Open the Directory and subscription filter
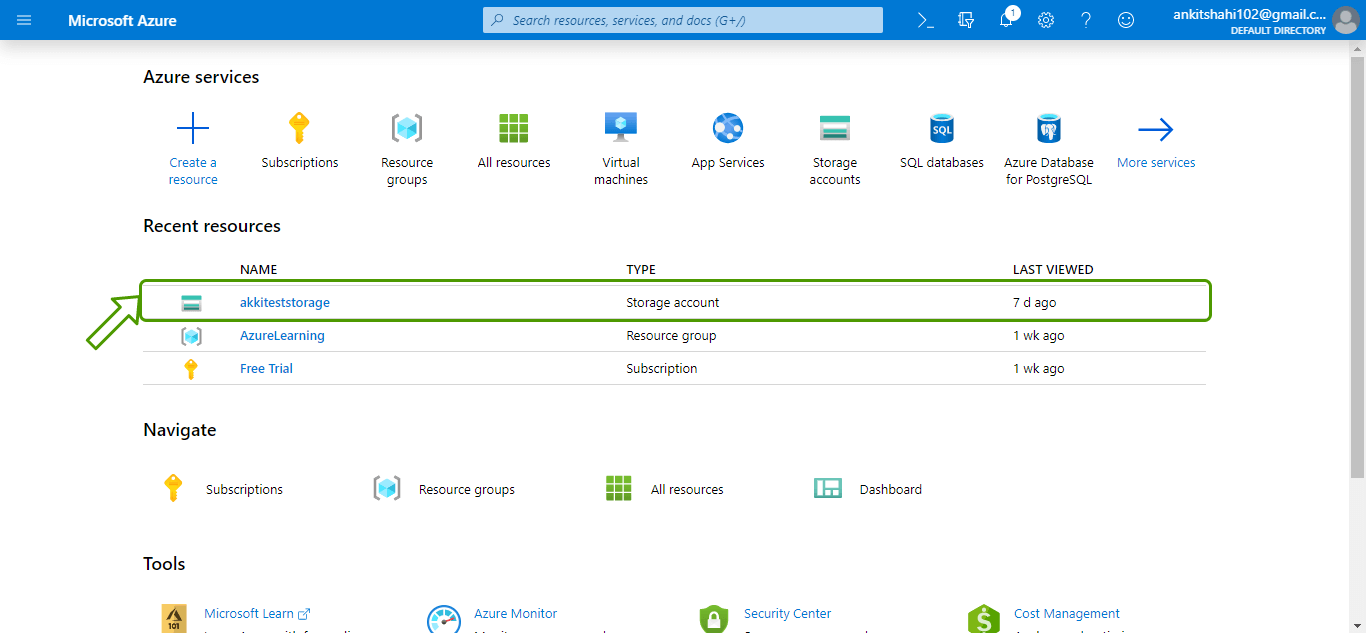 click(x=966, y=20)
